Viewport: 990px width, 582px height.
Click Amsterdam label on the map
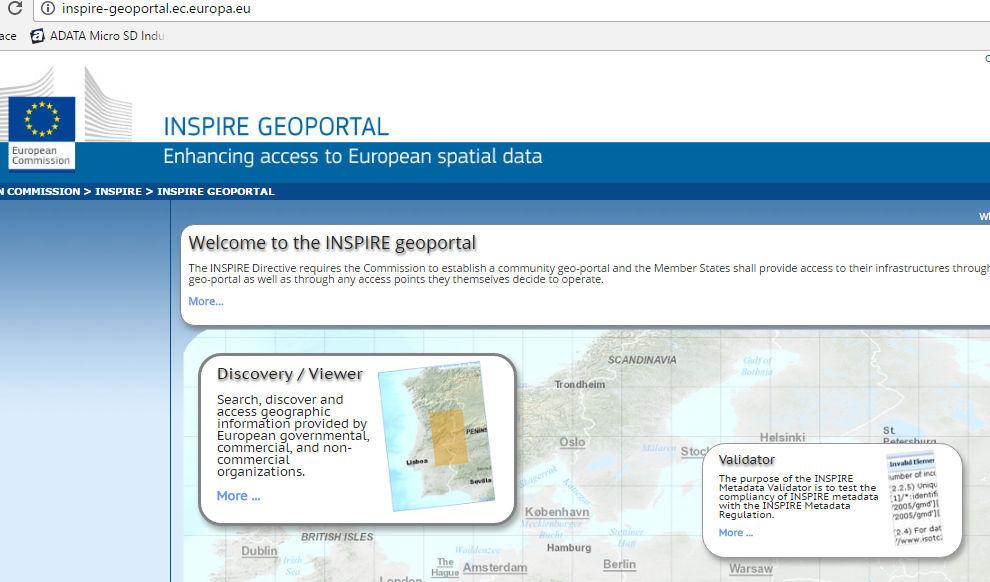click(495, 567)
